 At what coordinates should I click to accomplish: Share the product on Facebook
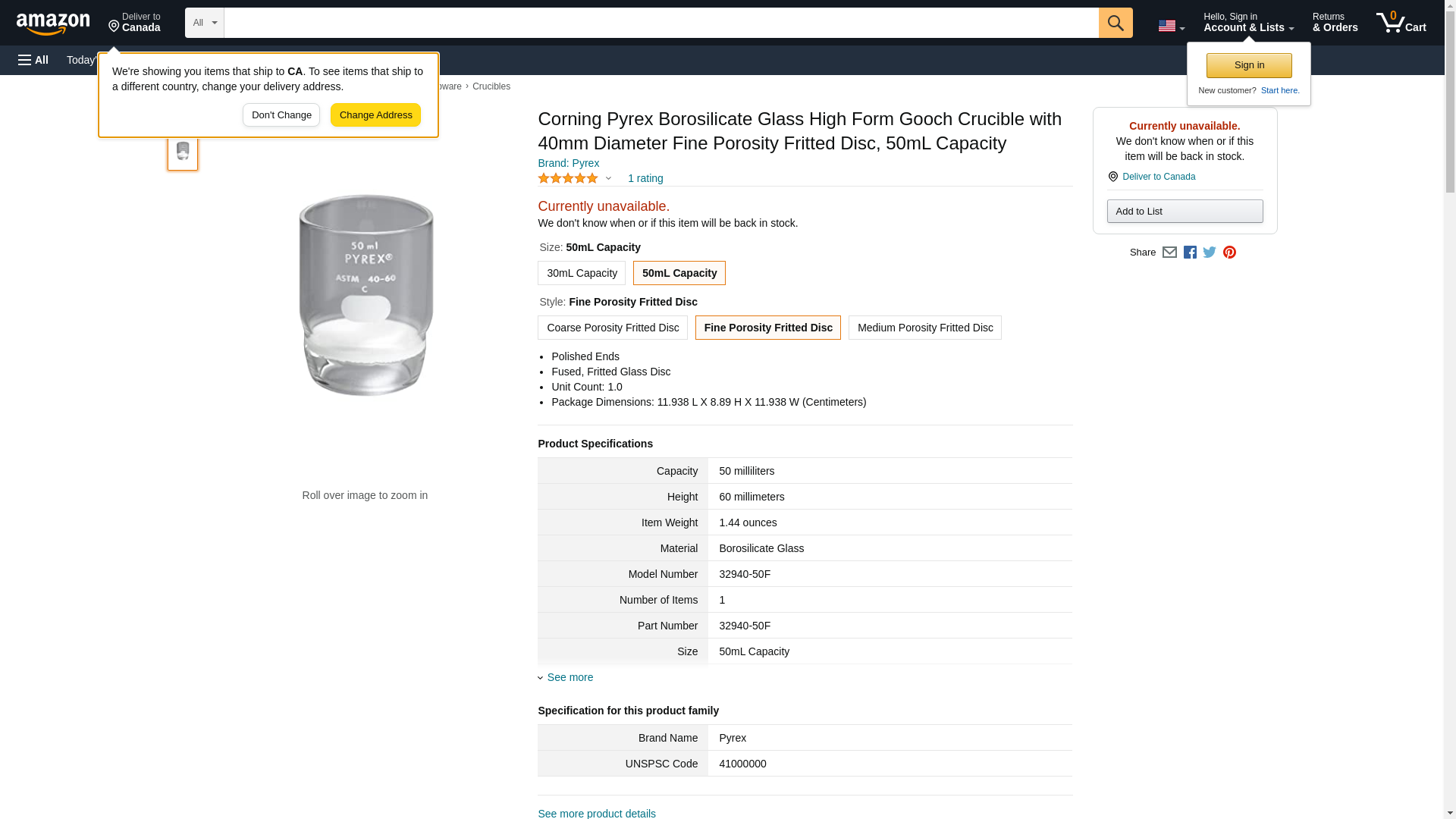(1190, 253)
